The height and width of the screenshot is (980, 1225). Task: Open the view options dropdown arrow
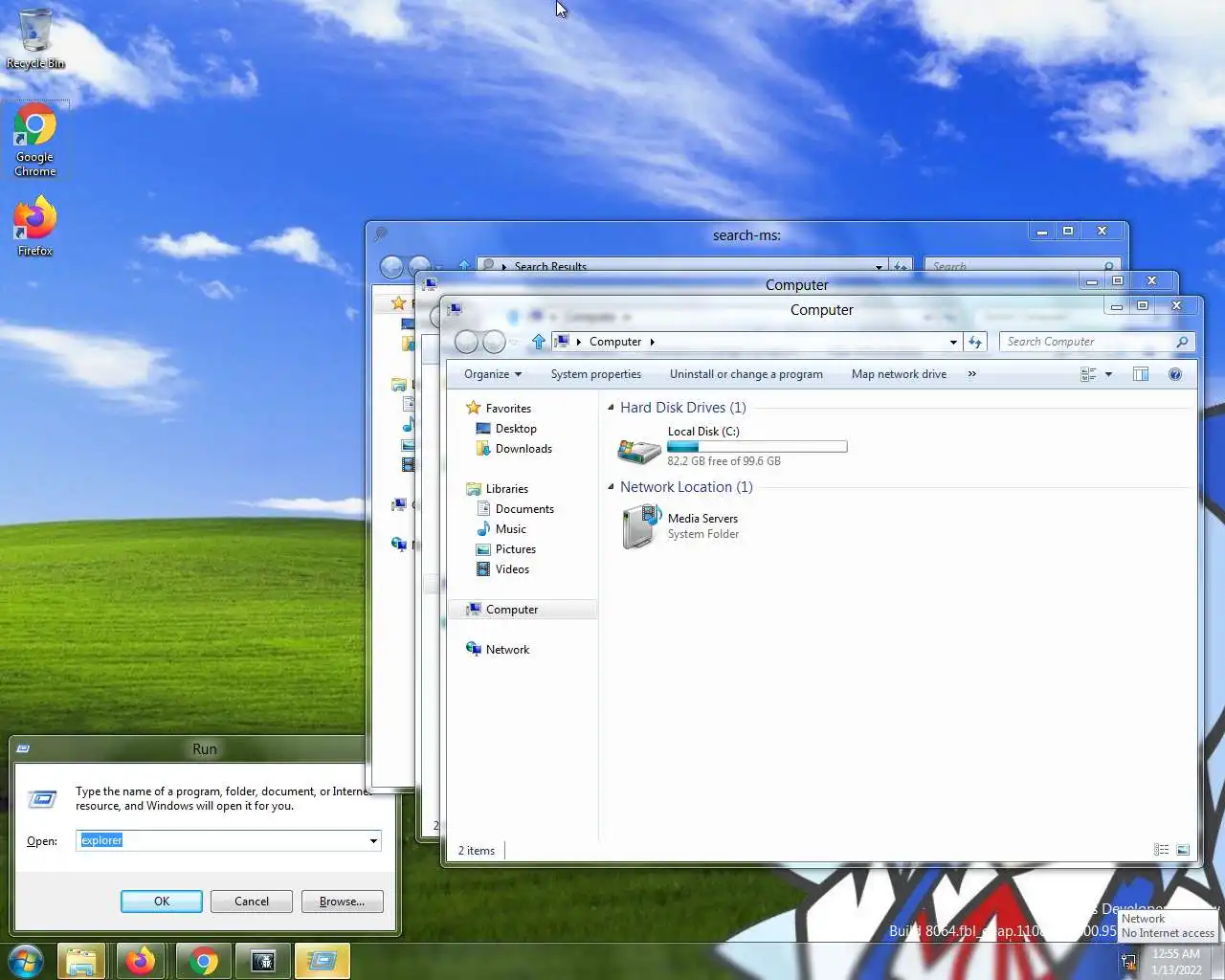(x=1109, y=374)
